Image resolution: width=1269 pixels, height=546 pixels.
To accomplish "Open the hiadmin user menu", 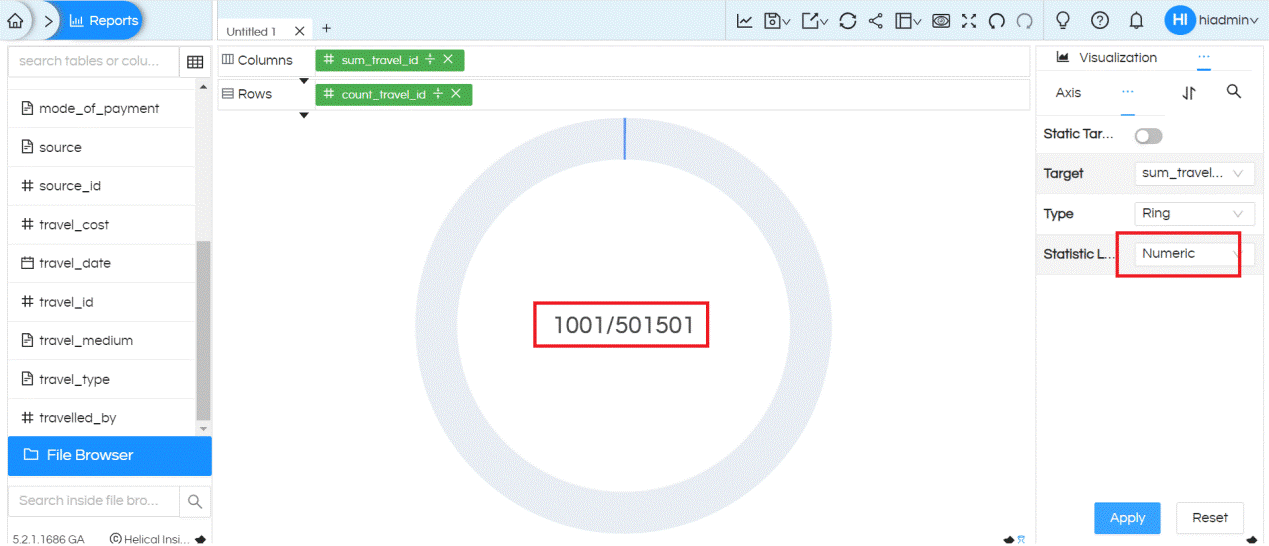I will tap(1211, 20).
